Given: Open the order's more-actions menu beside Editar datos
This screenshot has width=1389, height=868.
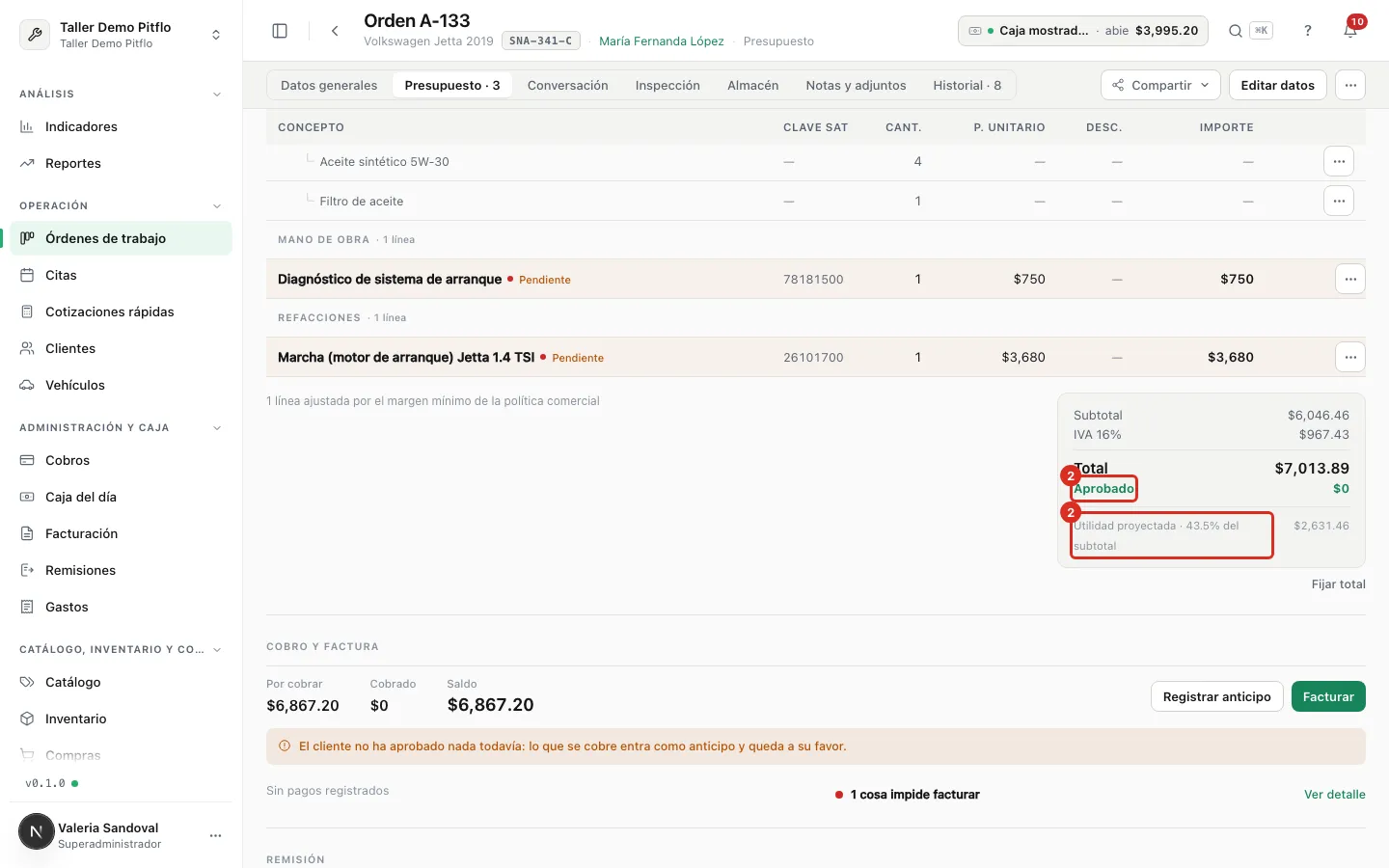Looking at the screenshot, I should (x=1350, y=85).
